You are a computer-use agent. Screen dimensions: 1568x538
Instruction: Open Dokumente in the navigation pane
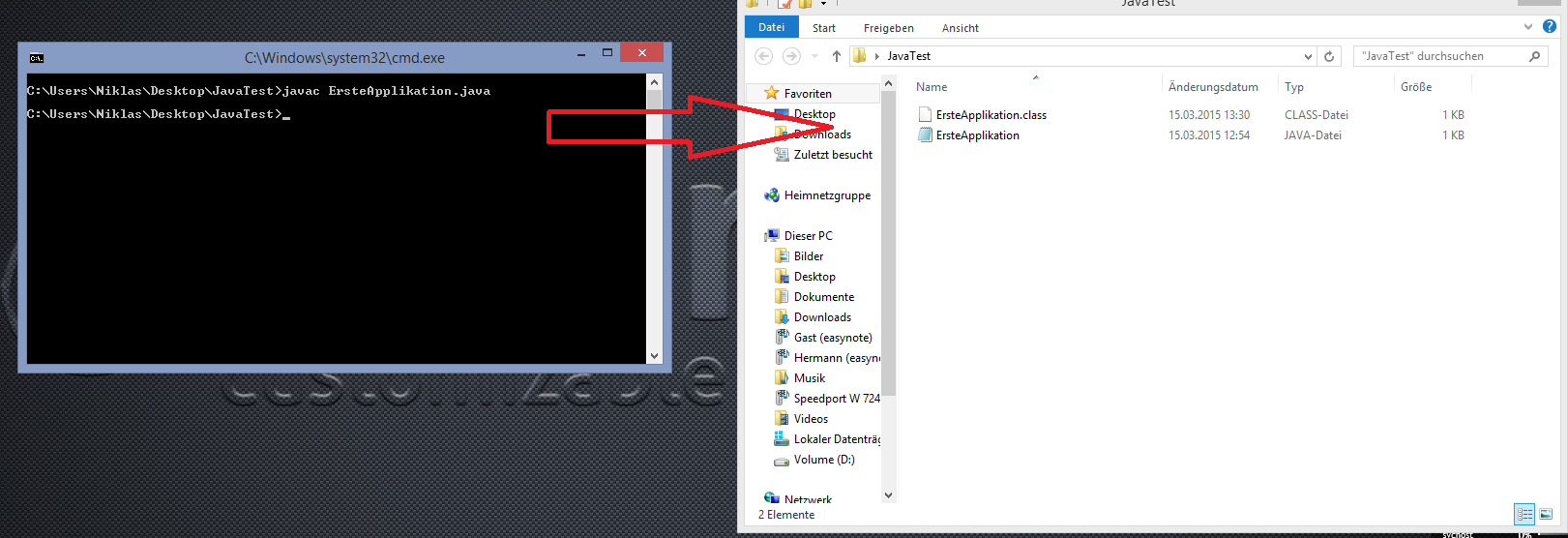click(823, 297)
